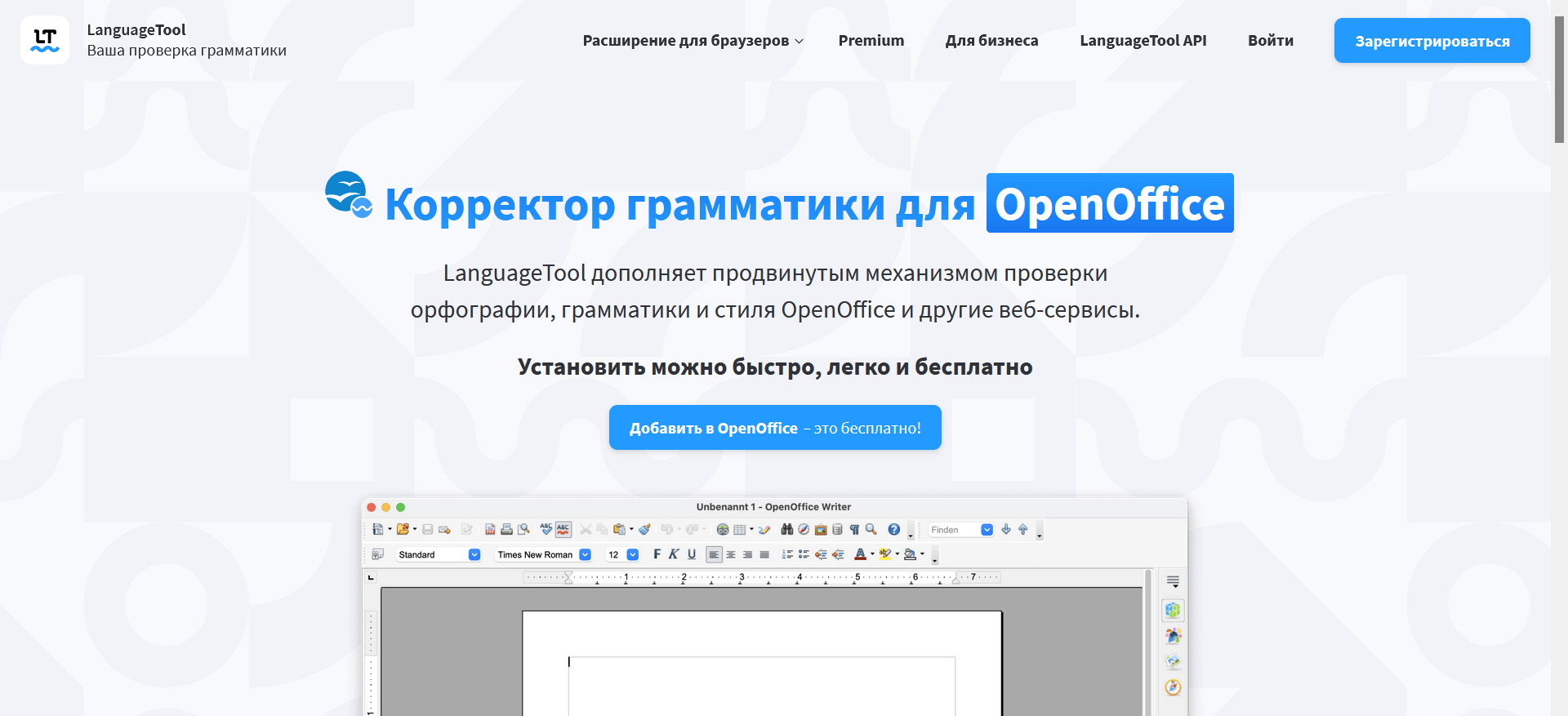Image resolution: width=1568 pixels, height=716 pixels.
Task: Open the font size 12 dropdown
Action: coord(632,554)
